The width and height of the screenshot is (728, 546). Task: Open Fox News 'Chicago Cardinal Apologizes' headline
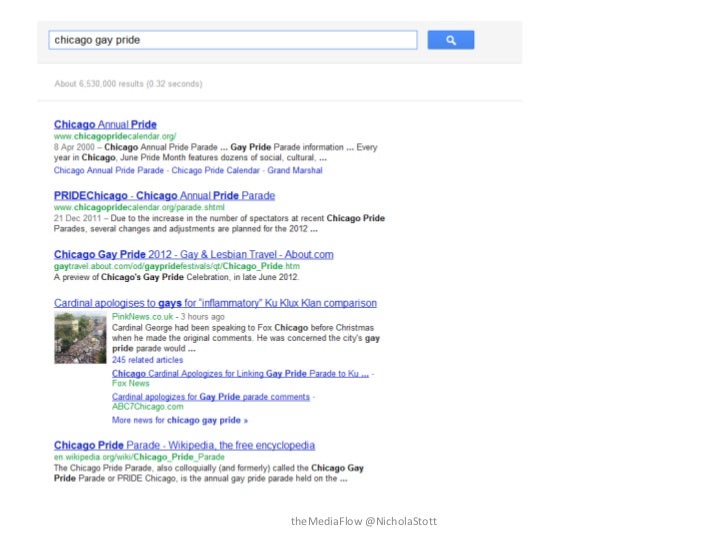click(240, 374)
